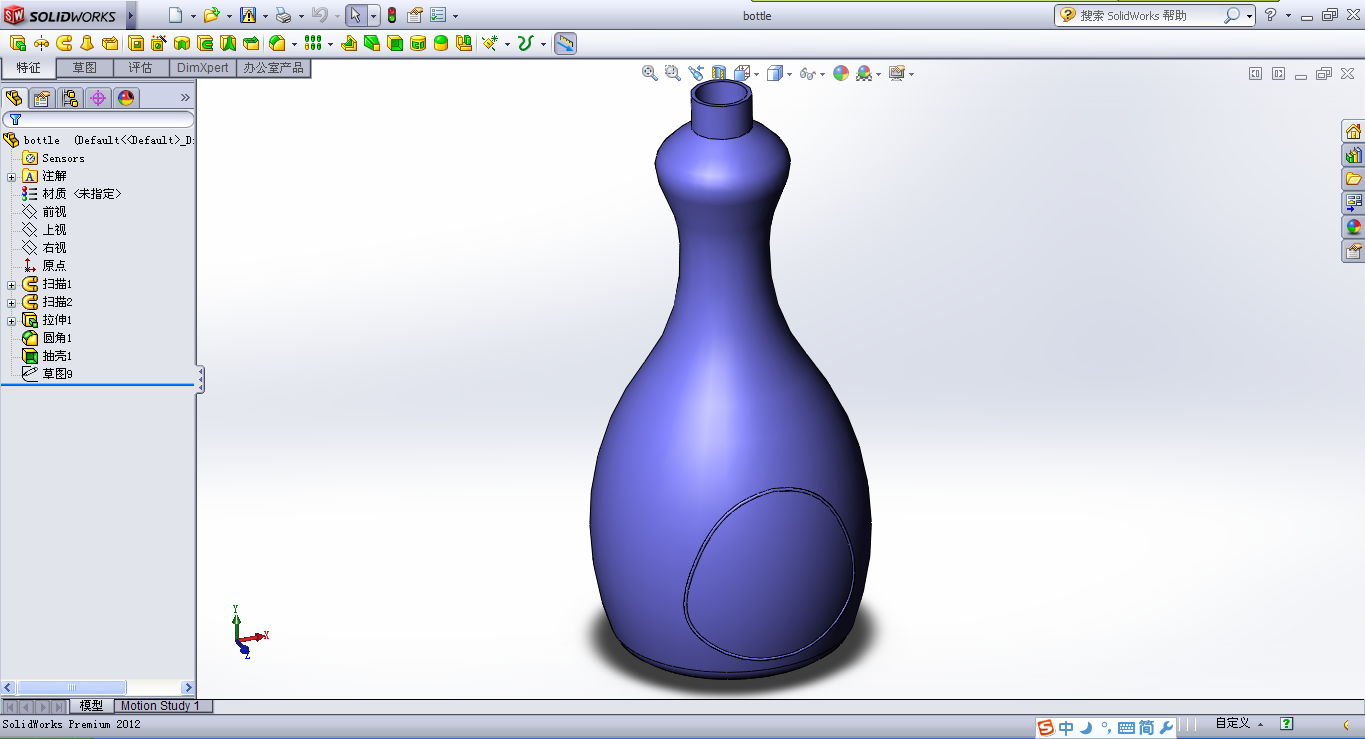Switch to the 评估 tab
The height and width of the screenshot is (739, 1365).
[x=140, y=68]
